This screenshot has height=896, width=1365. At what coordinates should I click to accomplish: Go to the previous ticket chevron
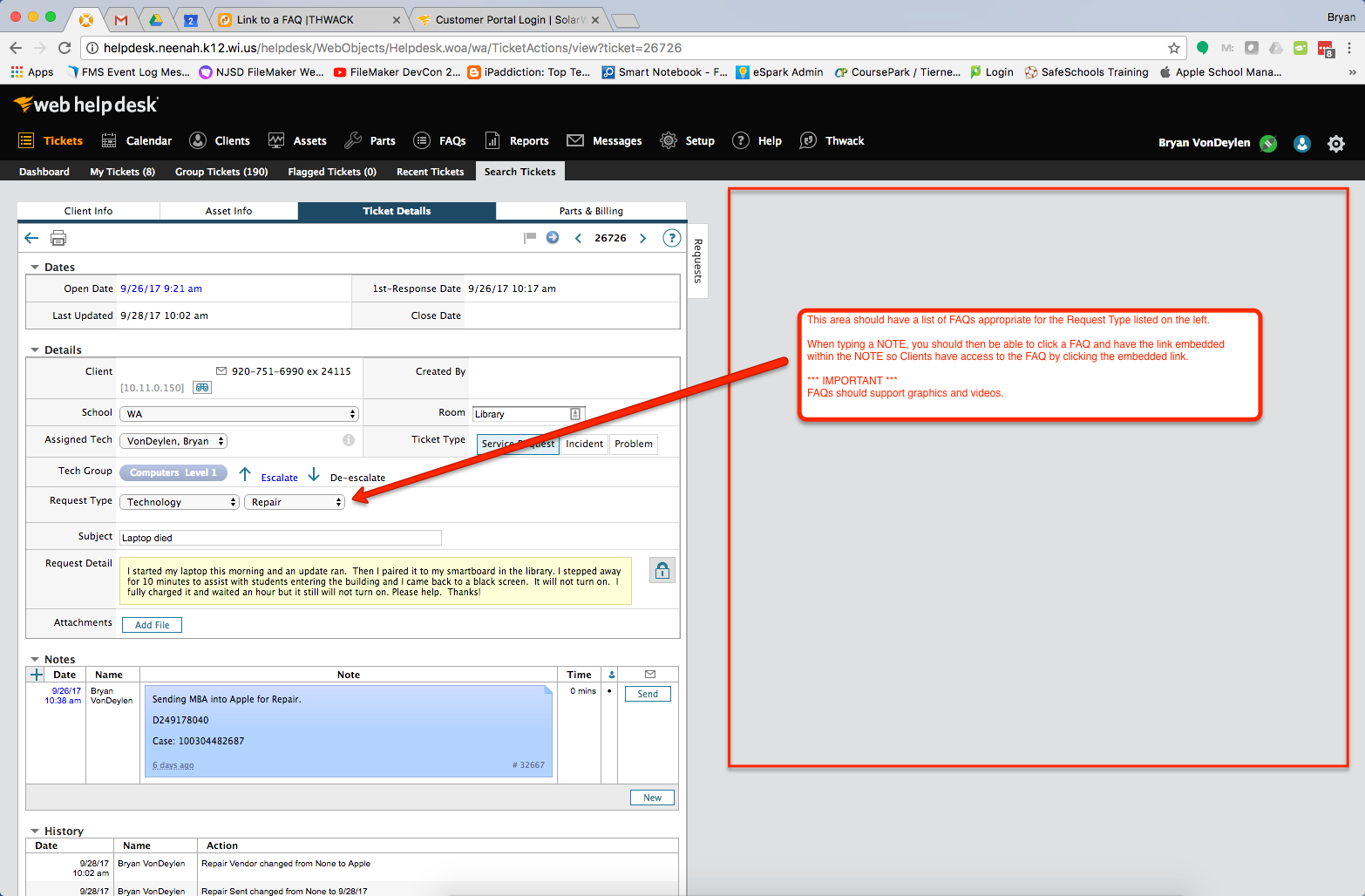(578, 238)
